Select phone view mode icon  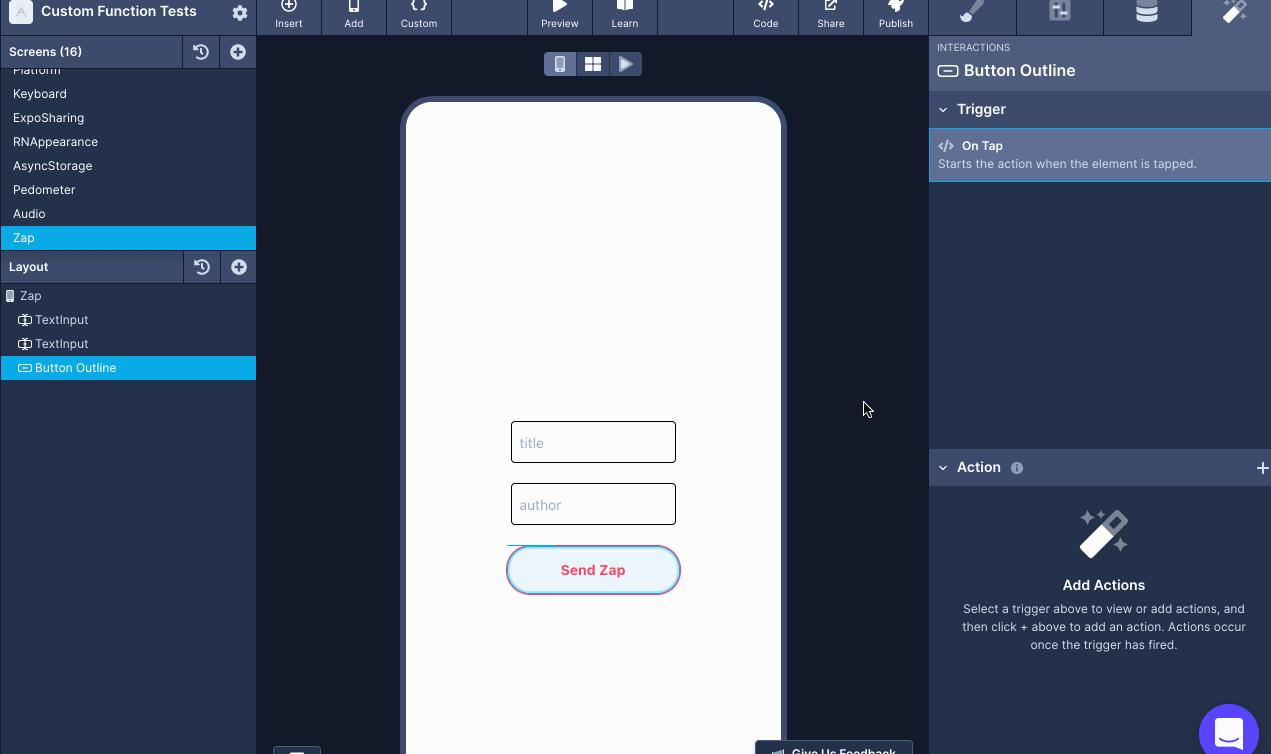[x=560, y=64]
